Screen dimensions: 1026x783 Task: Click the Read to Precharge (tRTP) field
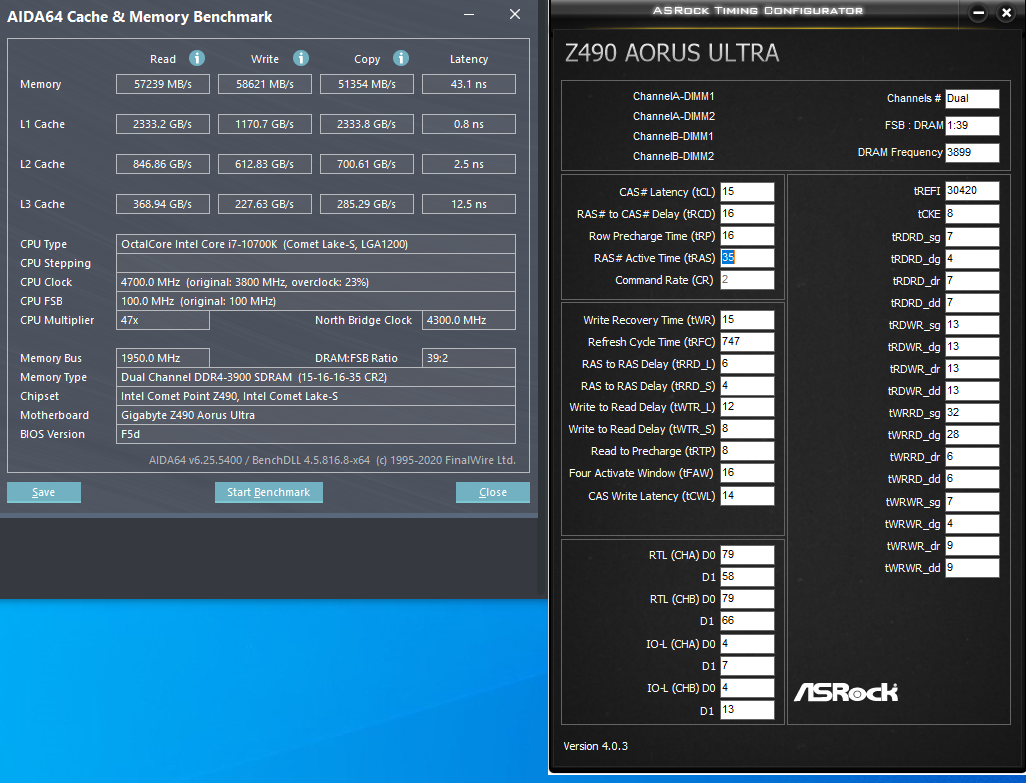point(747,451)
